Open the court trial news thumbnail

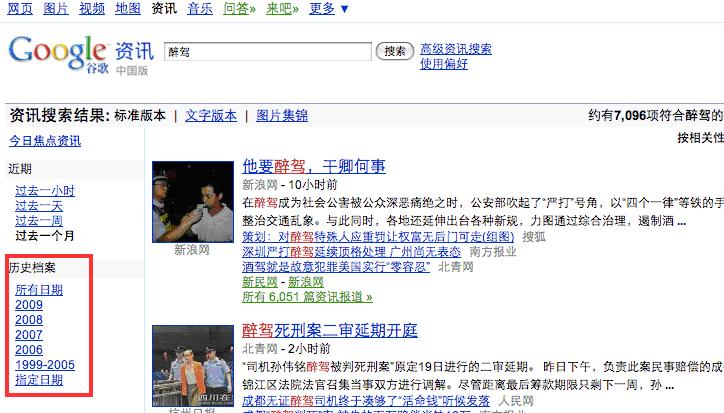click(x=193, y=366)
